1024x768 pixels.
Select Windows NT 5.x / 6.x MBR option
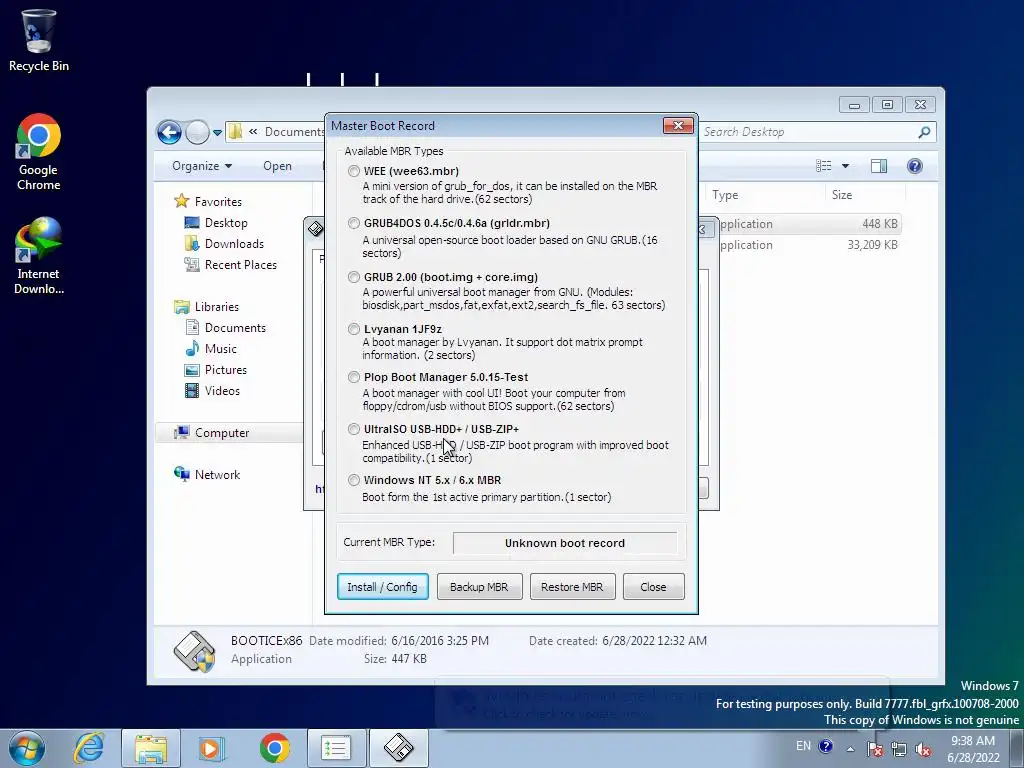pos(353,480)
